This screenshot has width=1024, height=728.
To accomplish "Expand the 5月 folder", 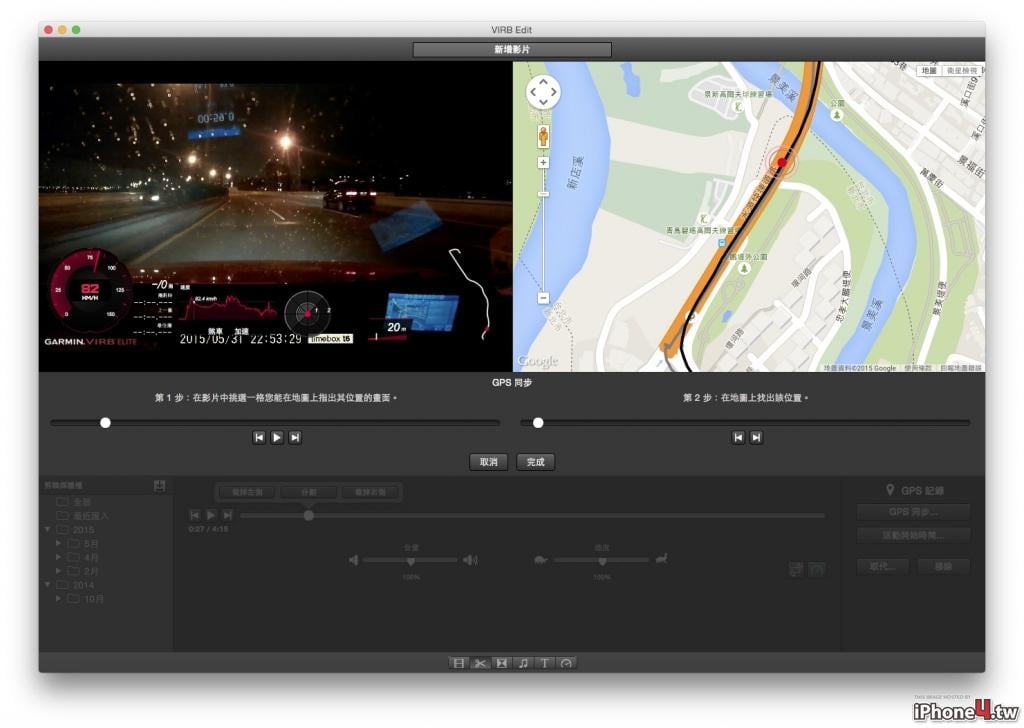I will (x=59, y=543).
